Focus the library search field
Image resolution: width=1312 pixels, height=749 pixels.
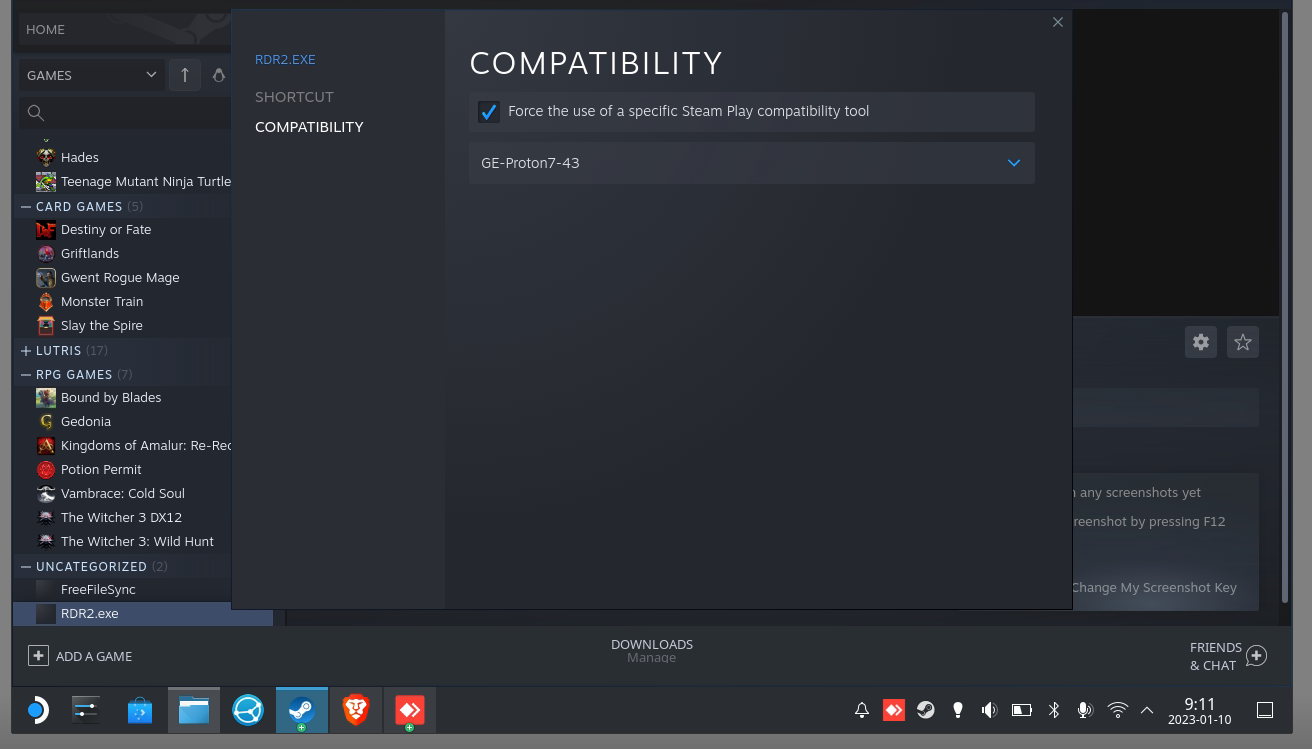coord(125,113)
